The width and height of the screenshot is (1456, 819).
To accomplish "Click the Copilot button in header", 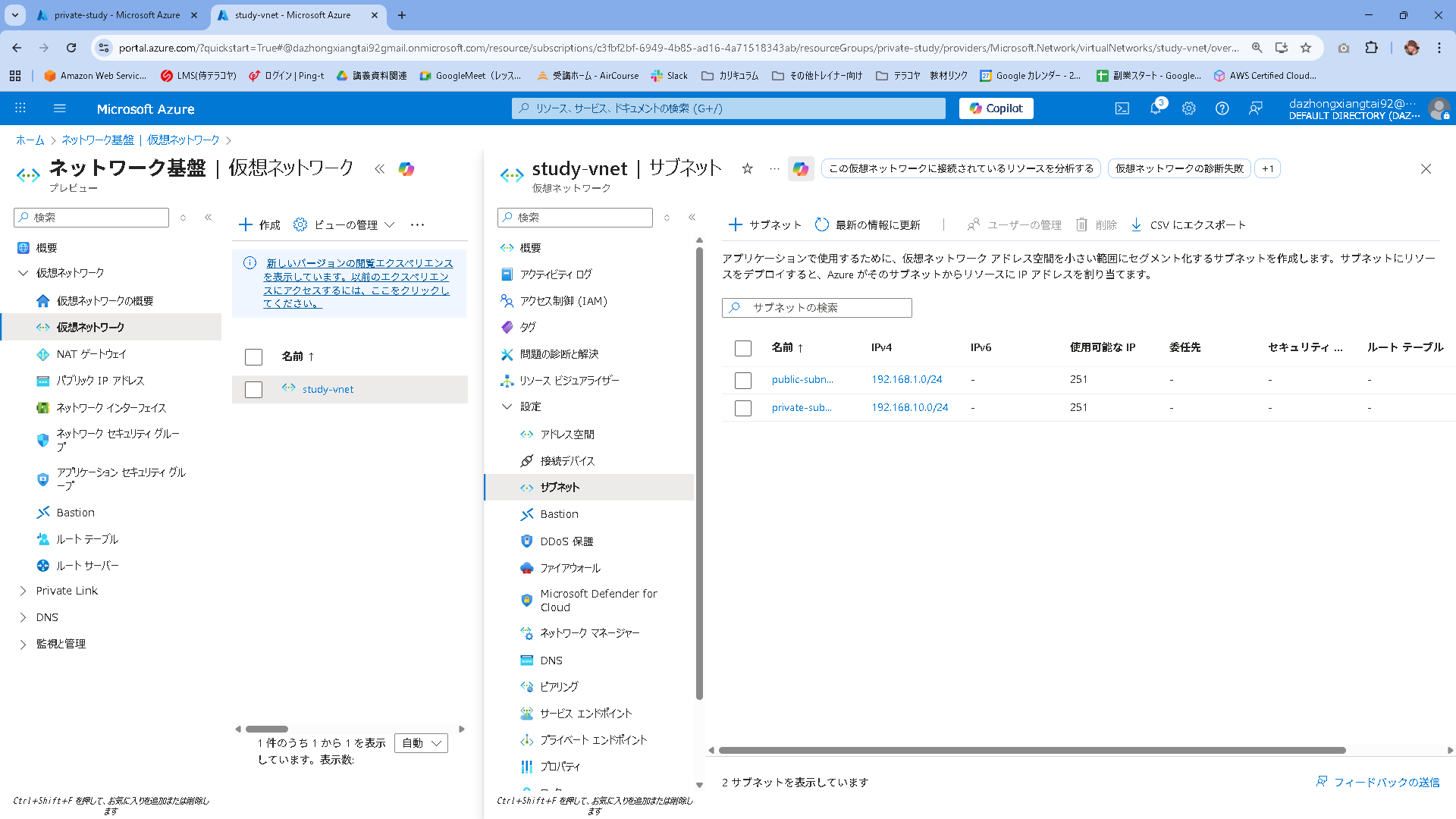I will (x=996, y=108).
